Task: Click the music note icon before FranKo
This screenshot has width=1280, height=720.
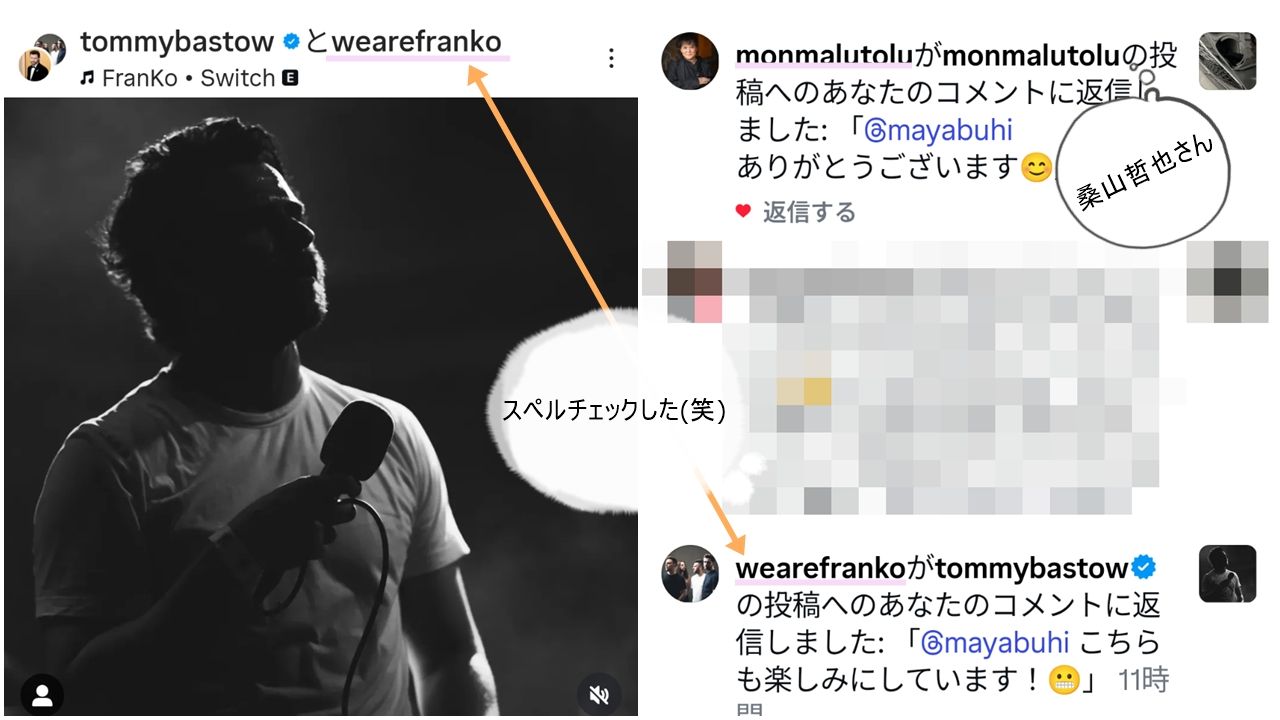Action: [x=87, y=78]
